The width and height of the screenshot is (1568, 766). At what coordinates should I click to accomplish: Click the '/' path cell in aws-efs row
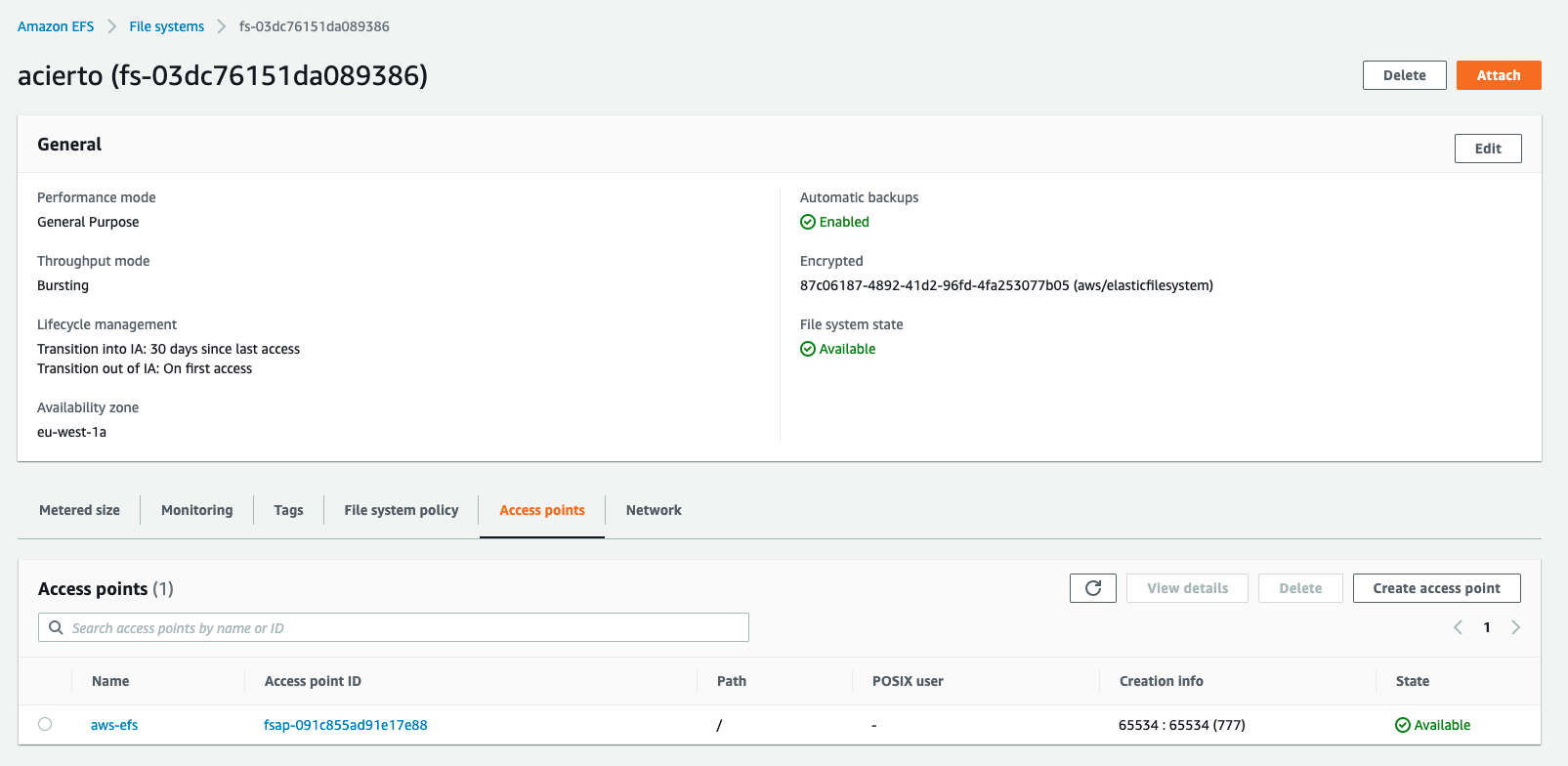coord(719,725)
